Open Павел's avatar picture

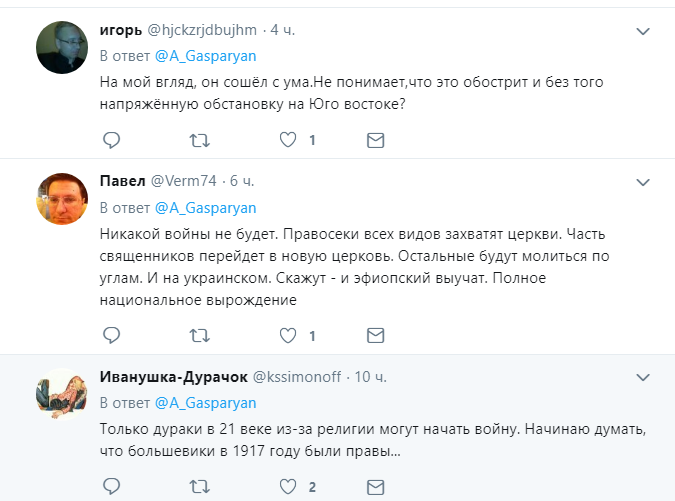tap(62, 197)
